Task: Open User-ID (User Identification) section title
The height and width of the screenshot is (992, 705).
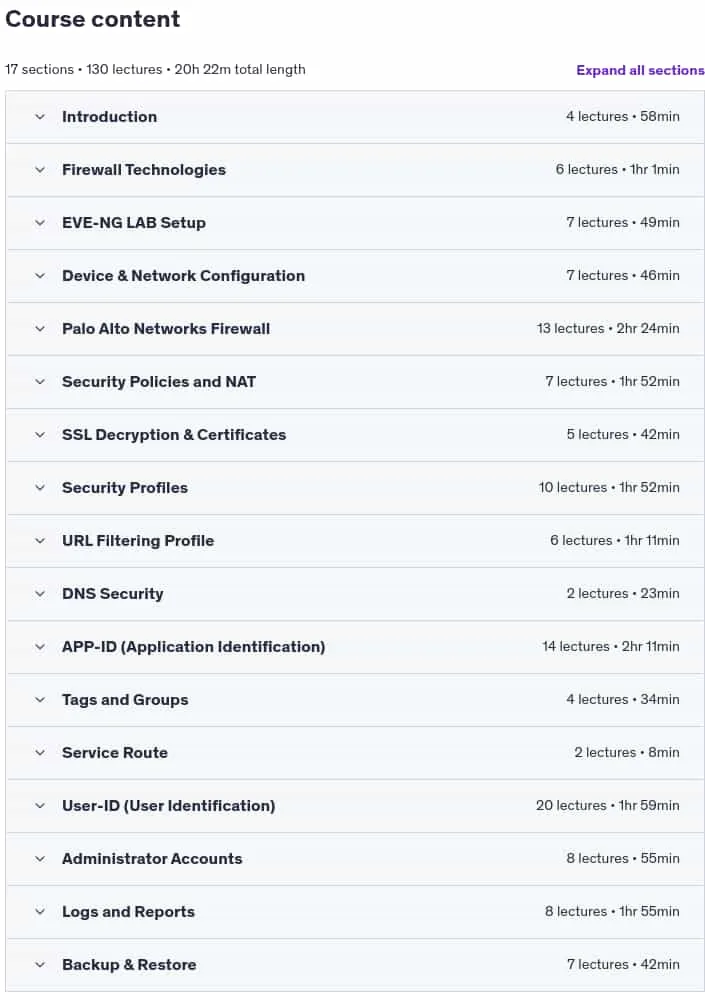Action: click(168, 806)
